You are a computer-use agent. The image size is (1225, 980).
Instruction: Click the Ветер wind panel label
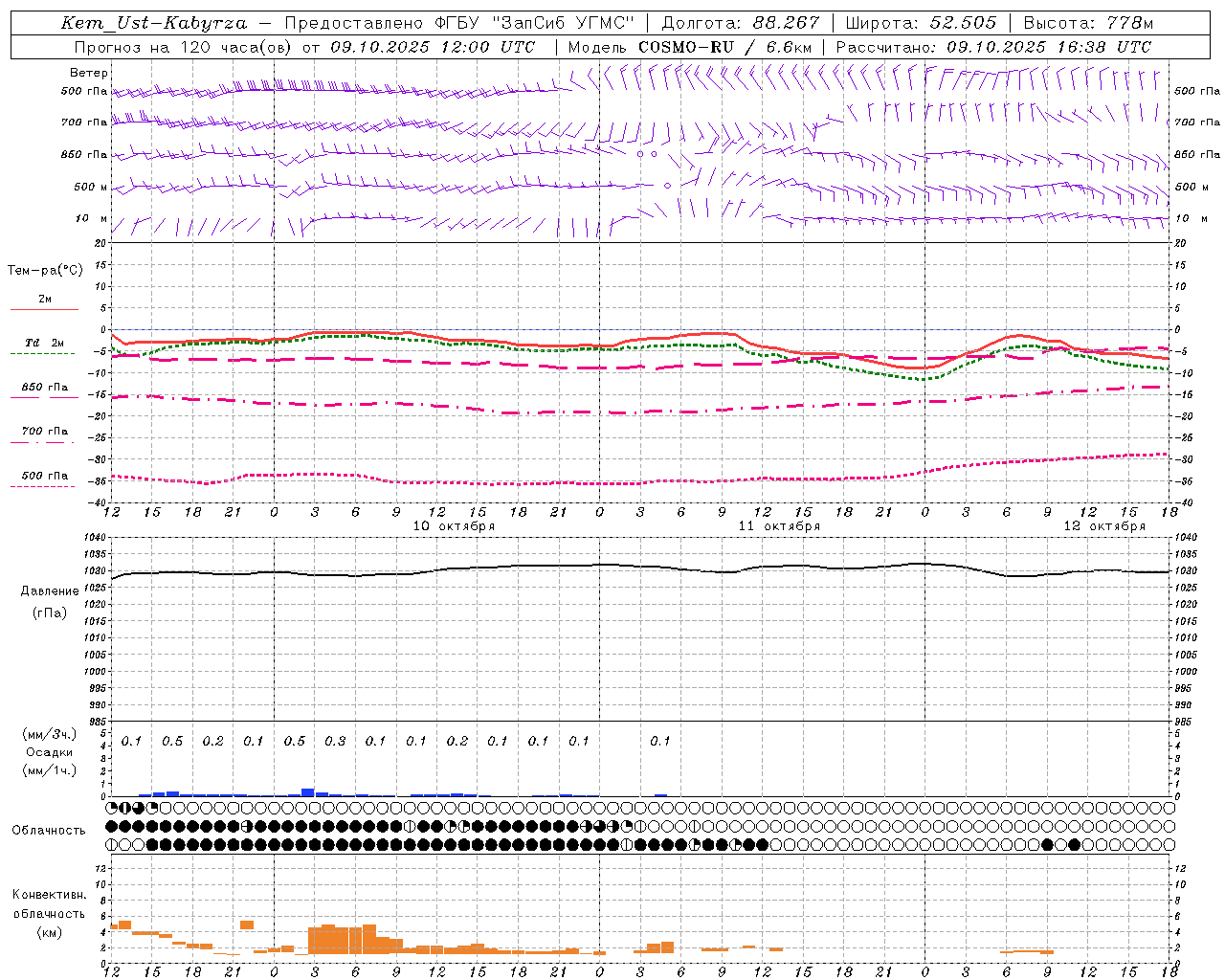pos(89,73)
